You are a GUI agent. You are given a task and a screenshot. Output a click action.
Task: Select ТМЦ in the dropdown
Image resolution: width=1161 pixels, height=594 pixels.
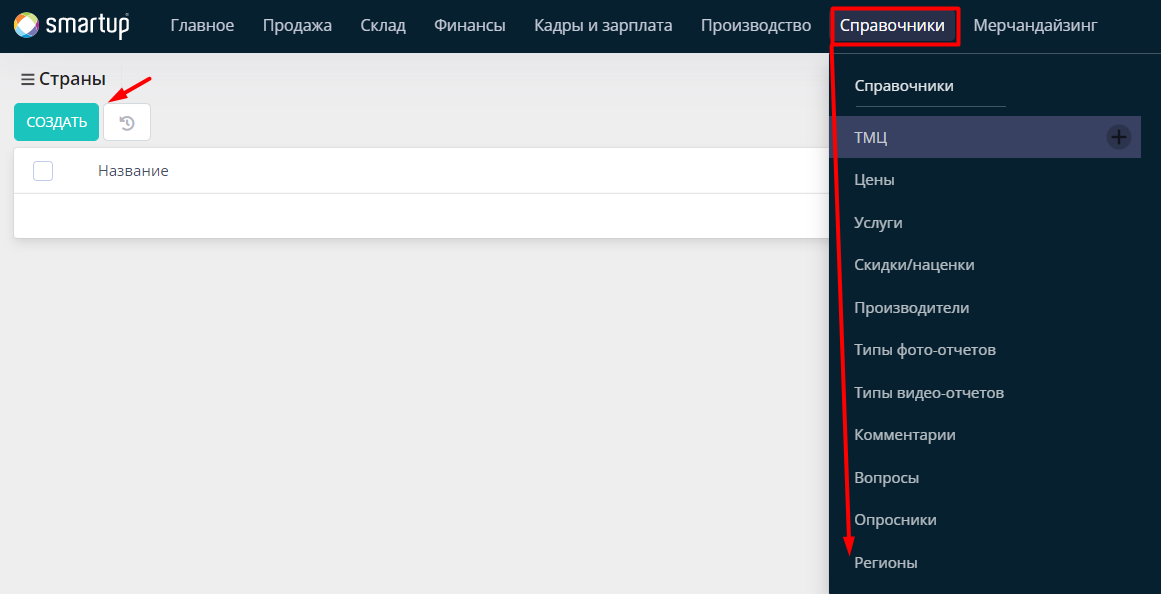coord(985,137)
